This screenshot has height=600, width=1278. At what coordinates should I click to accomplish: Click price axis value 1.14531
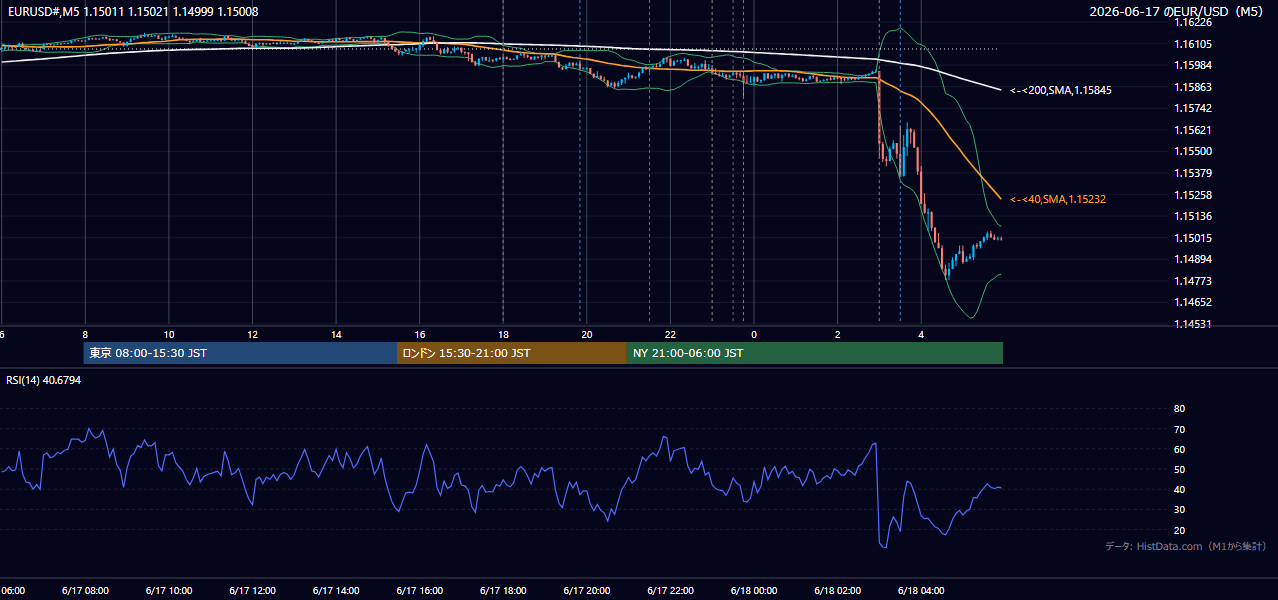click(x=1192, y=324)
